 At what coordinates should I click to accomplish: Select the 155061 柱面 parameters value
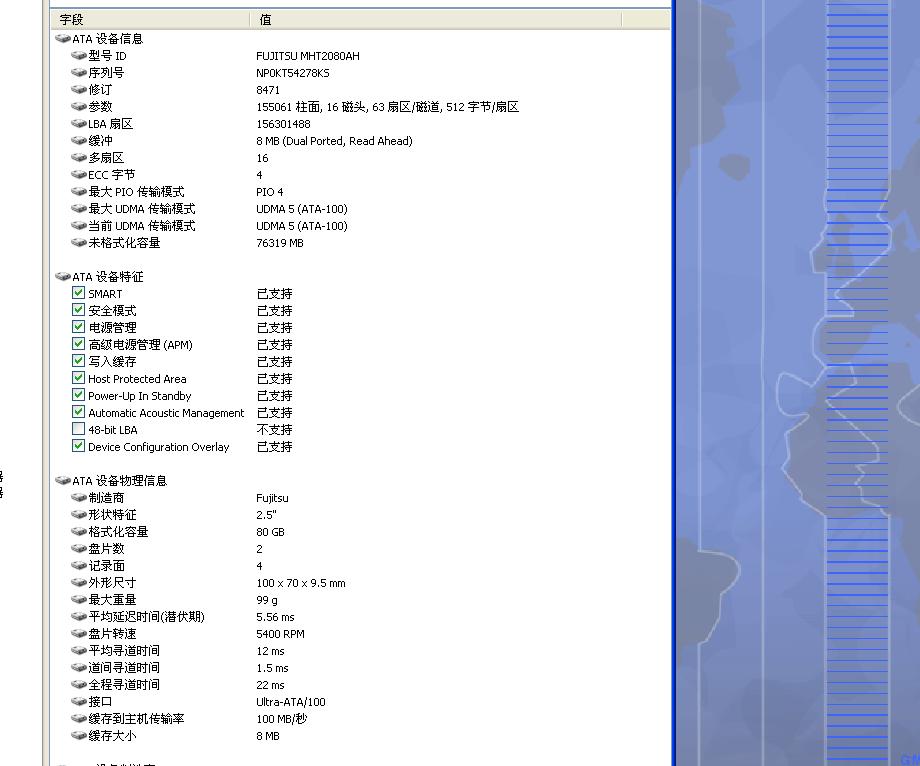click(x=387, y=107)
